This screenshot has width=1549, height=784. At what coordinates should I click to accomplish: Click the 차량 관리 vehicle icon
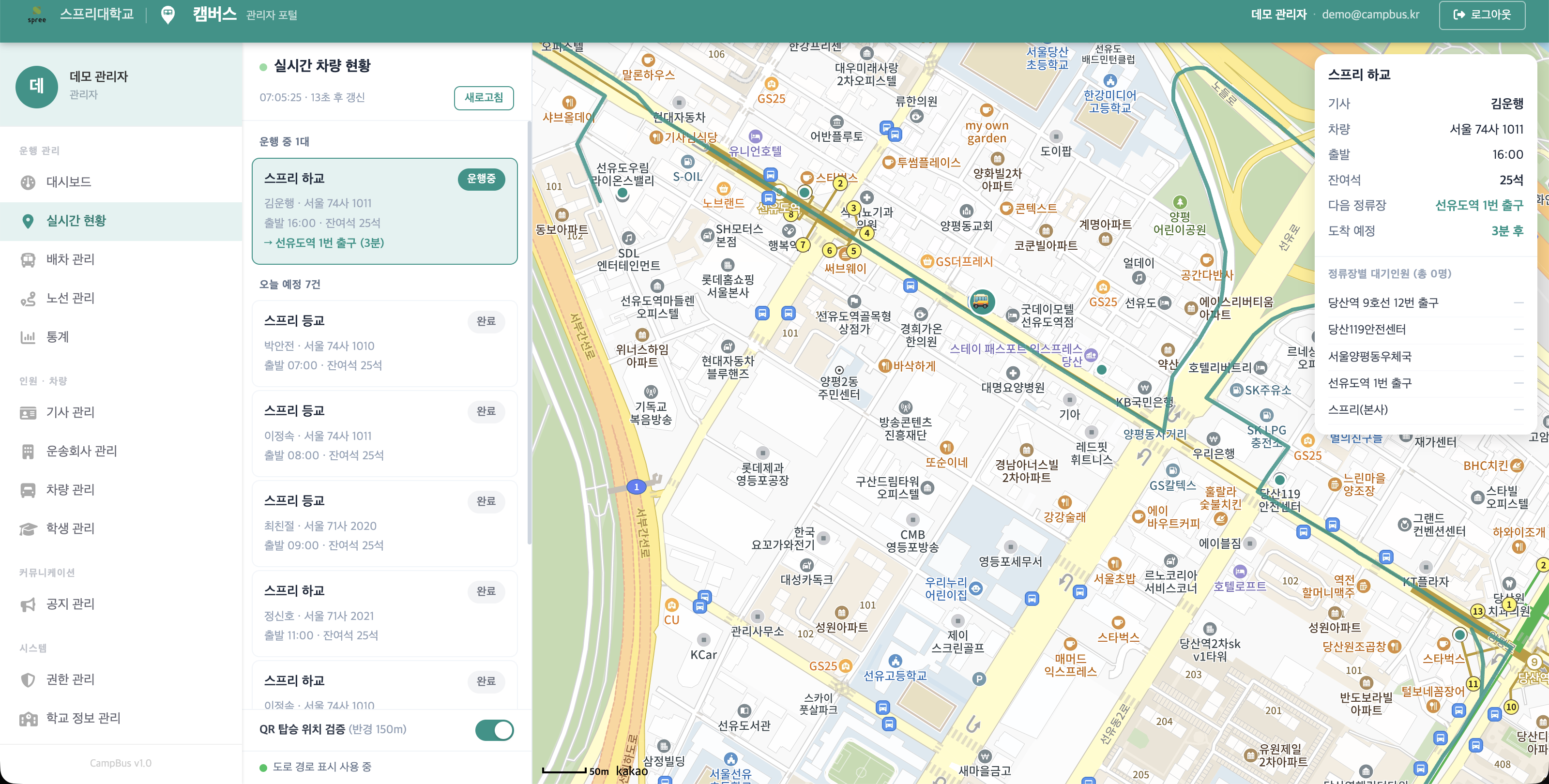(28, 490)
